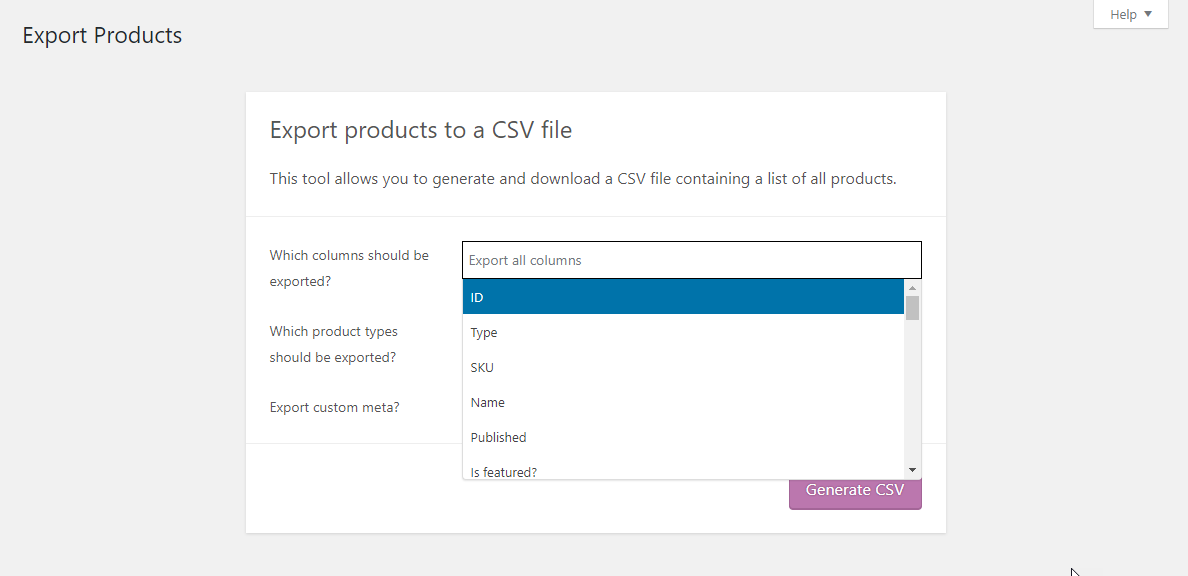The width and height of the screenshot is (1188, 576).
Task: Click the 'Which product types should be exported?' label
Action: [333, 344]
